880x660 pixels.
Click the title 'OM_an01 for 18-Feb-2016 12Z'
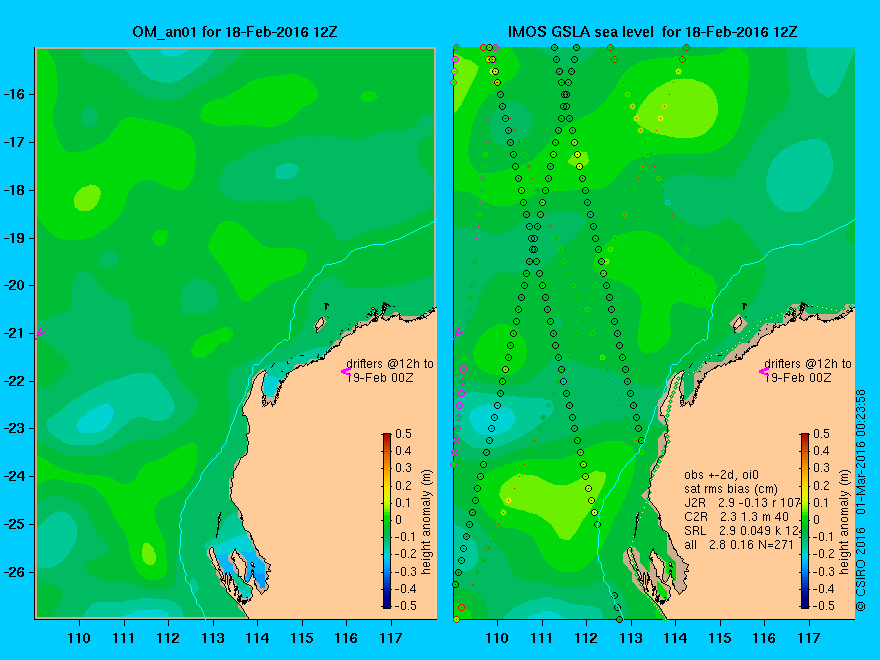[235, 31]
